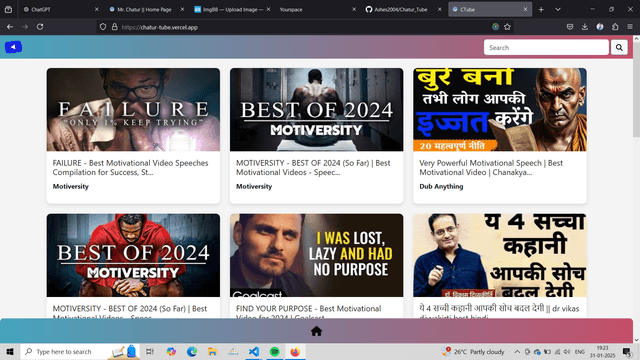Open the first row MOTIVERSITY BEST OF 2024 title
Viewport: 640px width, 360px height.
(313, 167)
